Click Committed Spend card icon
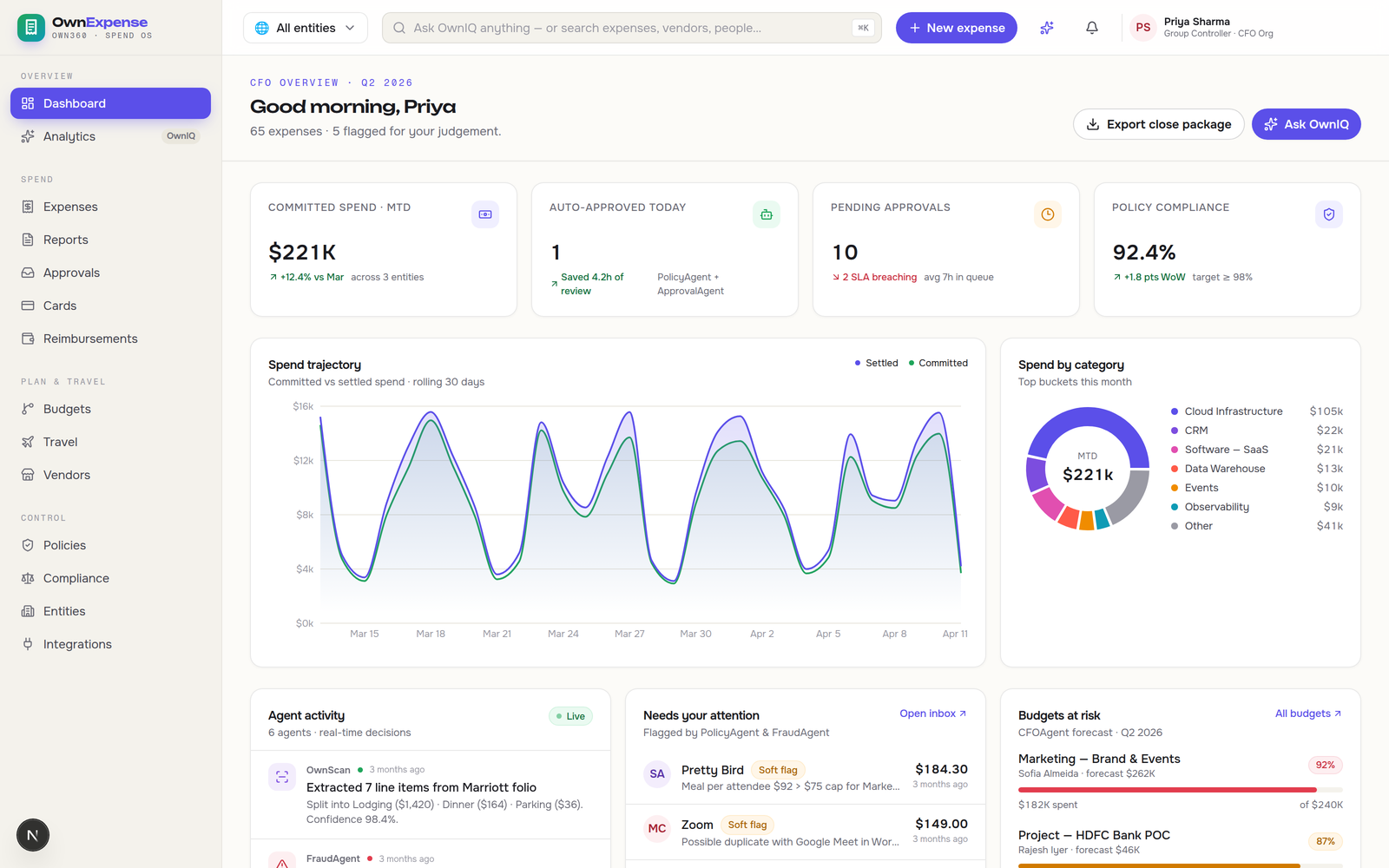Image resolution: width=1389 pixels, height=868 pixels. point(485,214)
